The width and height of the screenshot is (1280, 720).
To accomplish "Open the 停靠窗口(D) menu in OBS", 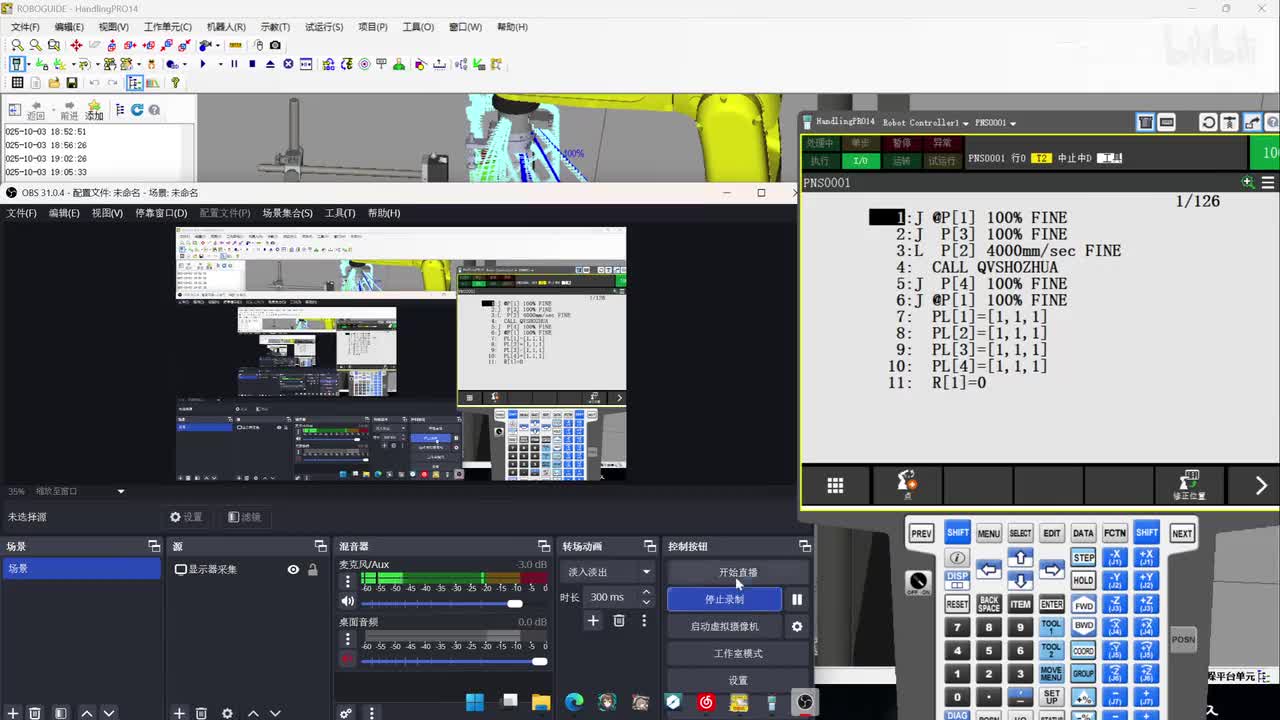I will coord(161,213).
